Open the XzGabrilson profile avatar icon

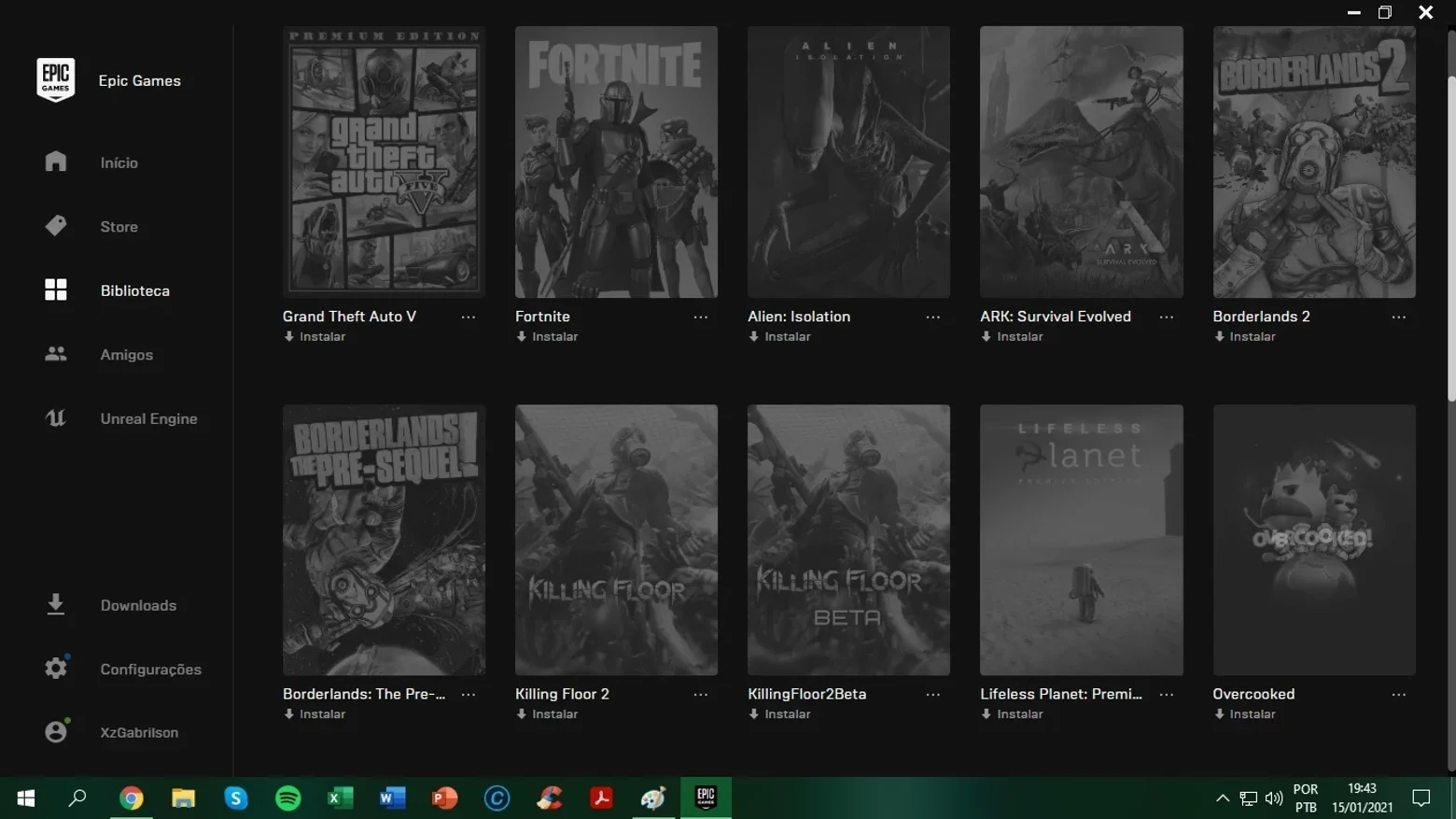click(56, 731)
